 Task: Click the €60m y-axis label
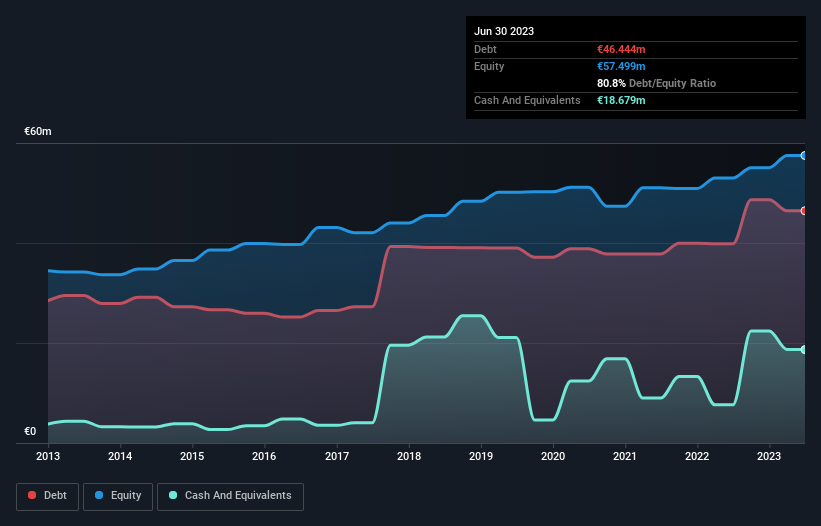tap(38, 131)
